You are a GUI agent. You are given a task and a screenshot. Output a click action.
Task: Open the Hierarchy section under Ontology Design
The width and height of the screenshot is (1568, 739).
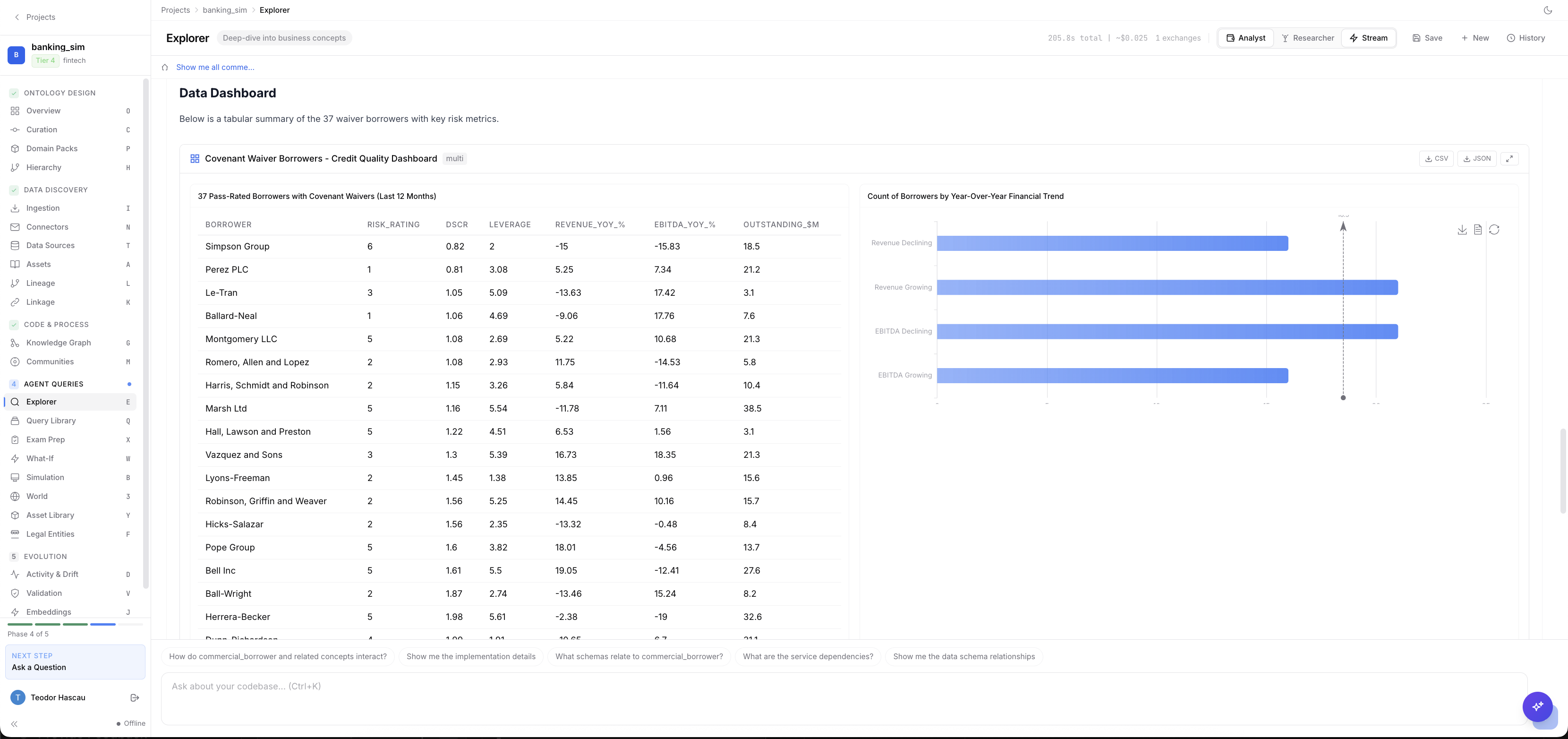[43, 167]
